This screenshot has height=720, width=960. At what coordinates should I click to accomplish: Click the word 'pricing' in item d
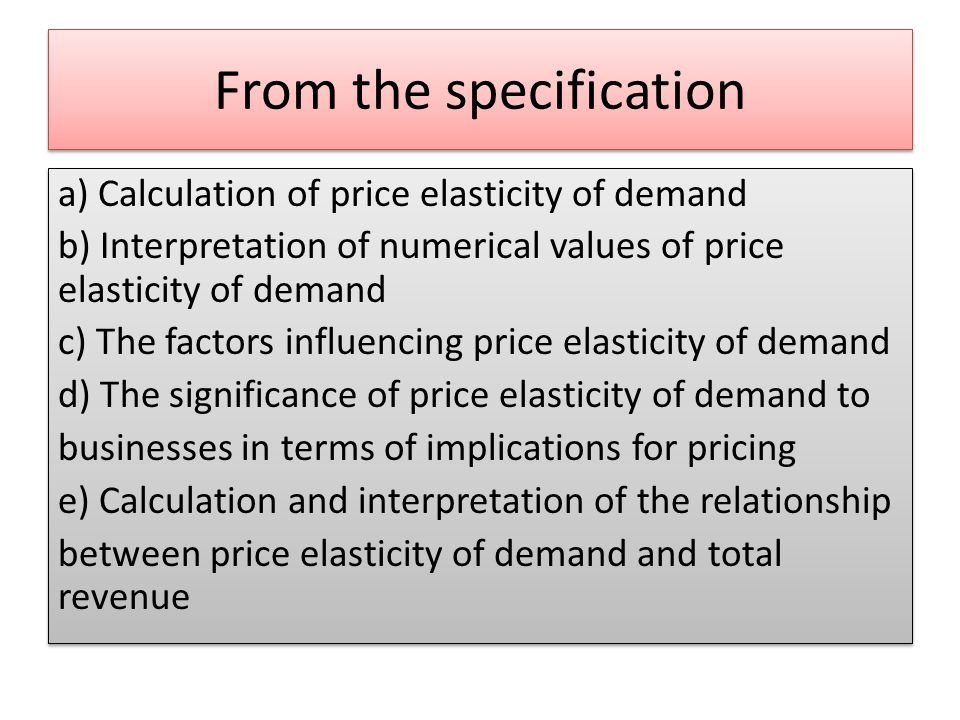click(x=741, y=449)
